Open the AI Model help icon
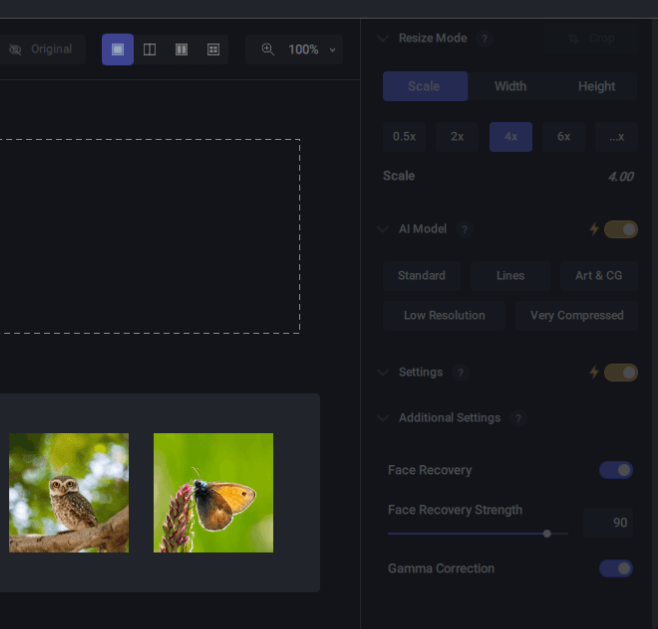This screenshot has width=658, height=629. (x=464, y=229)
